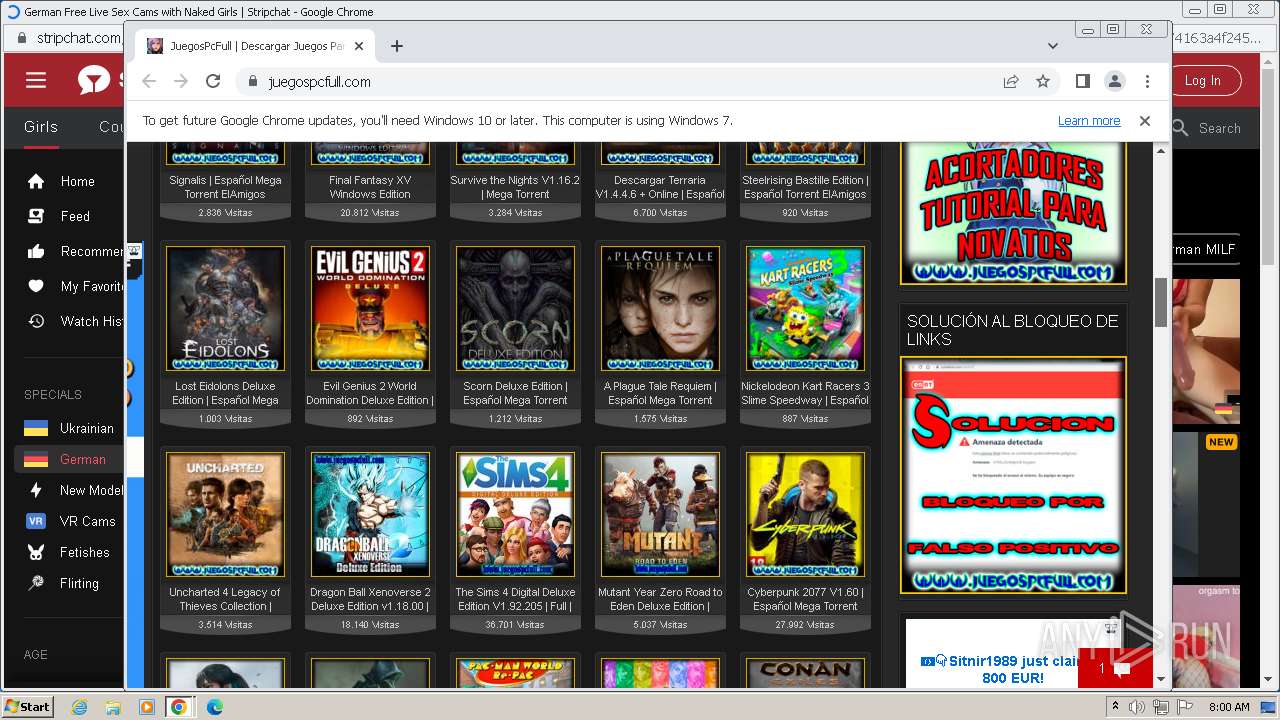Screen dimensions: 1280x720
Task: Open Nickelodeon Kart Racers 3 cover
Action: tap(805, 309)
